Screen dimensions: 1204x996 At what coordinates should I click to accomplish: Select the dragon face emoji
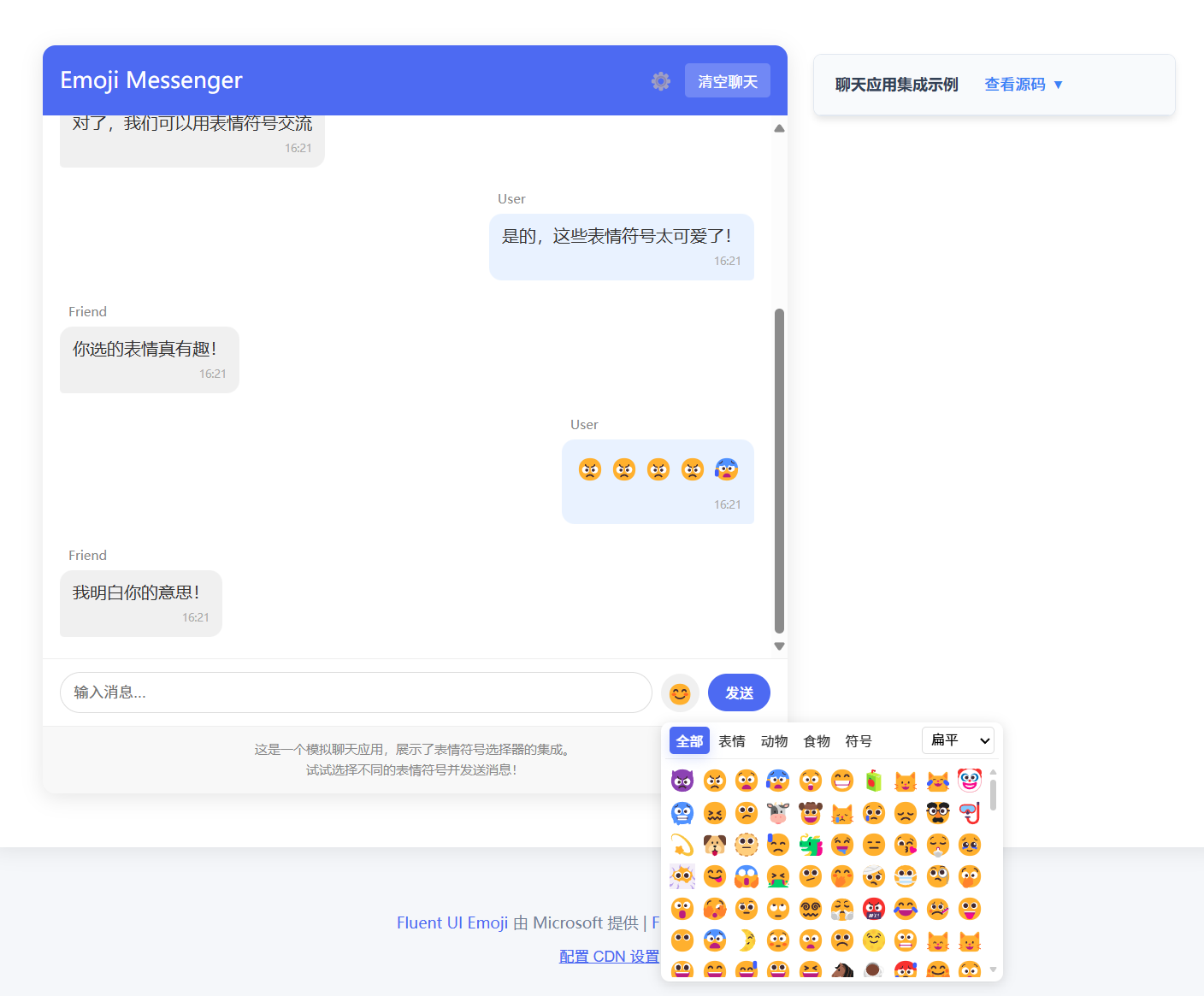pyautogui.click(x=811, y=845)
